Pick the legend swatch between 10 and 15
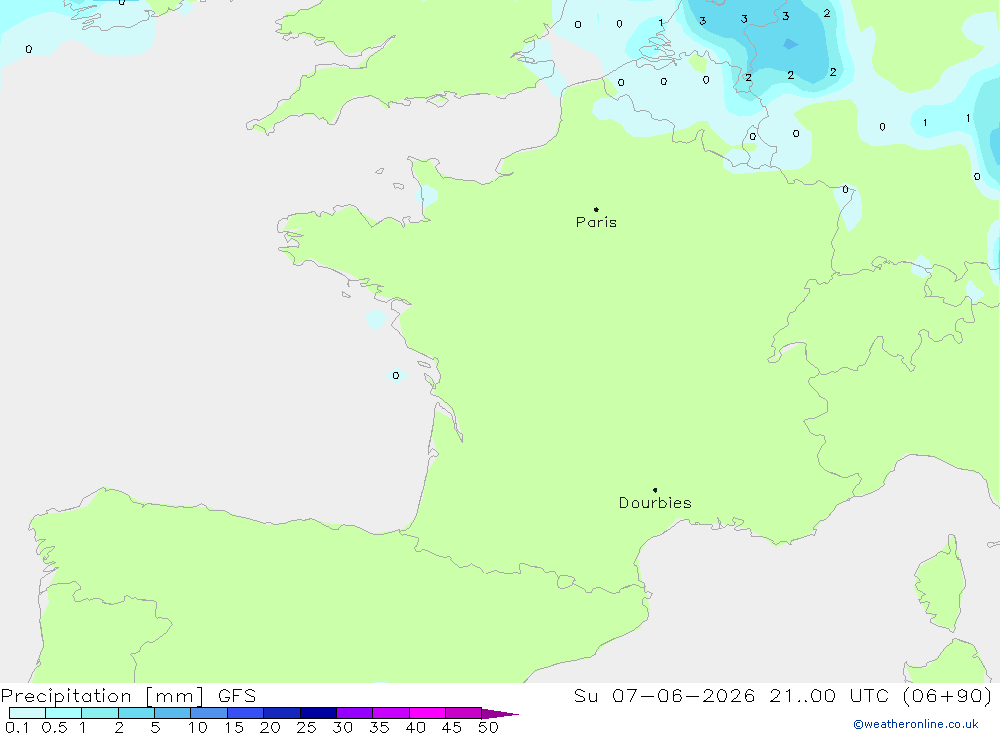Image resolution: width=1000 pixels, height=733 pixels. tap(209, 713)
